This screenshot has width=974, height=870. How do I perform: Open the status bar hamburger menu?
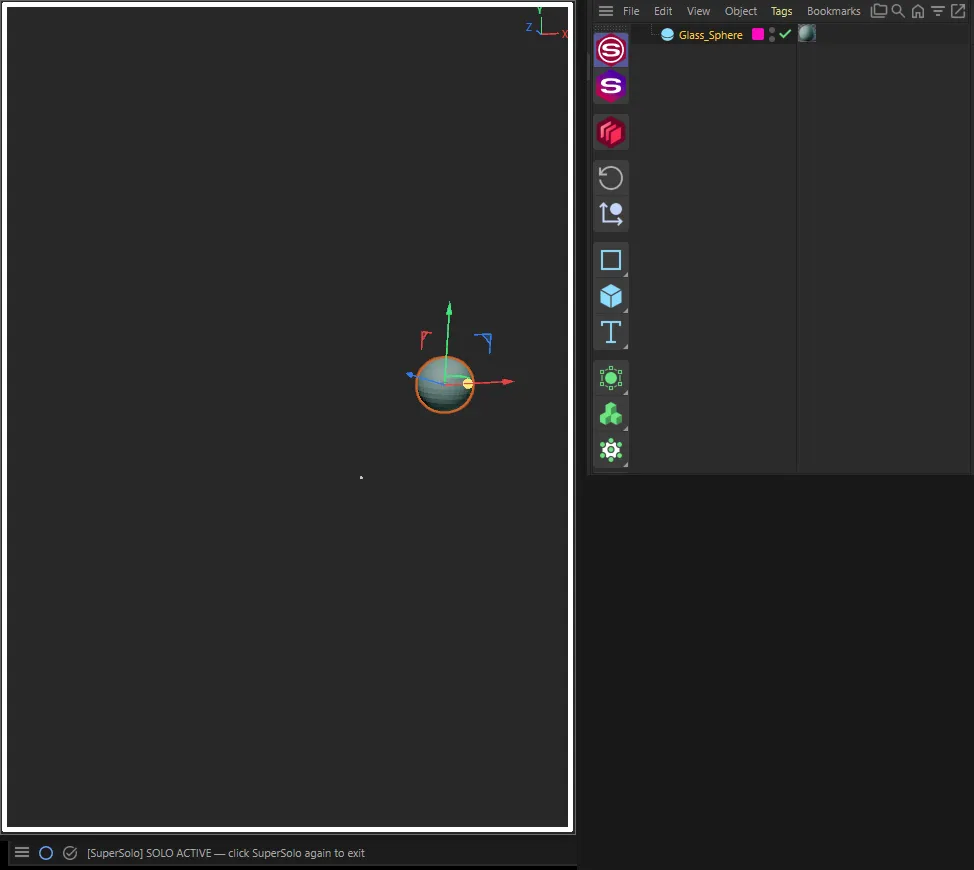pyautogui.click(x=22, y=853)
